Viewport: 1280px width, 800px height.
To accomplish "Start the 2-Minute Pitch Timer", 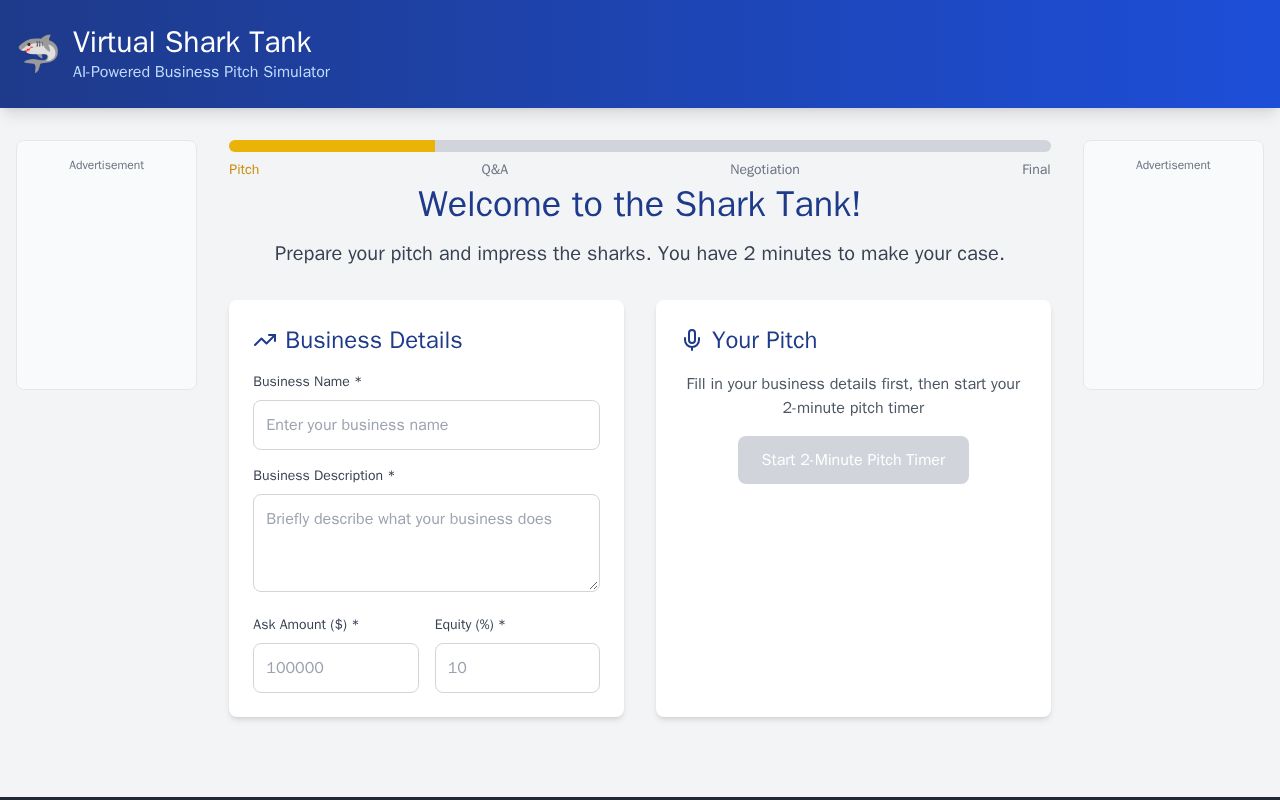I will 853,460.
